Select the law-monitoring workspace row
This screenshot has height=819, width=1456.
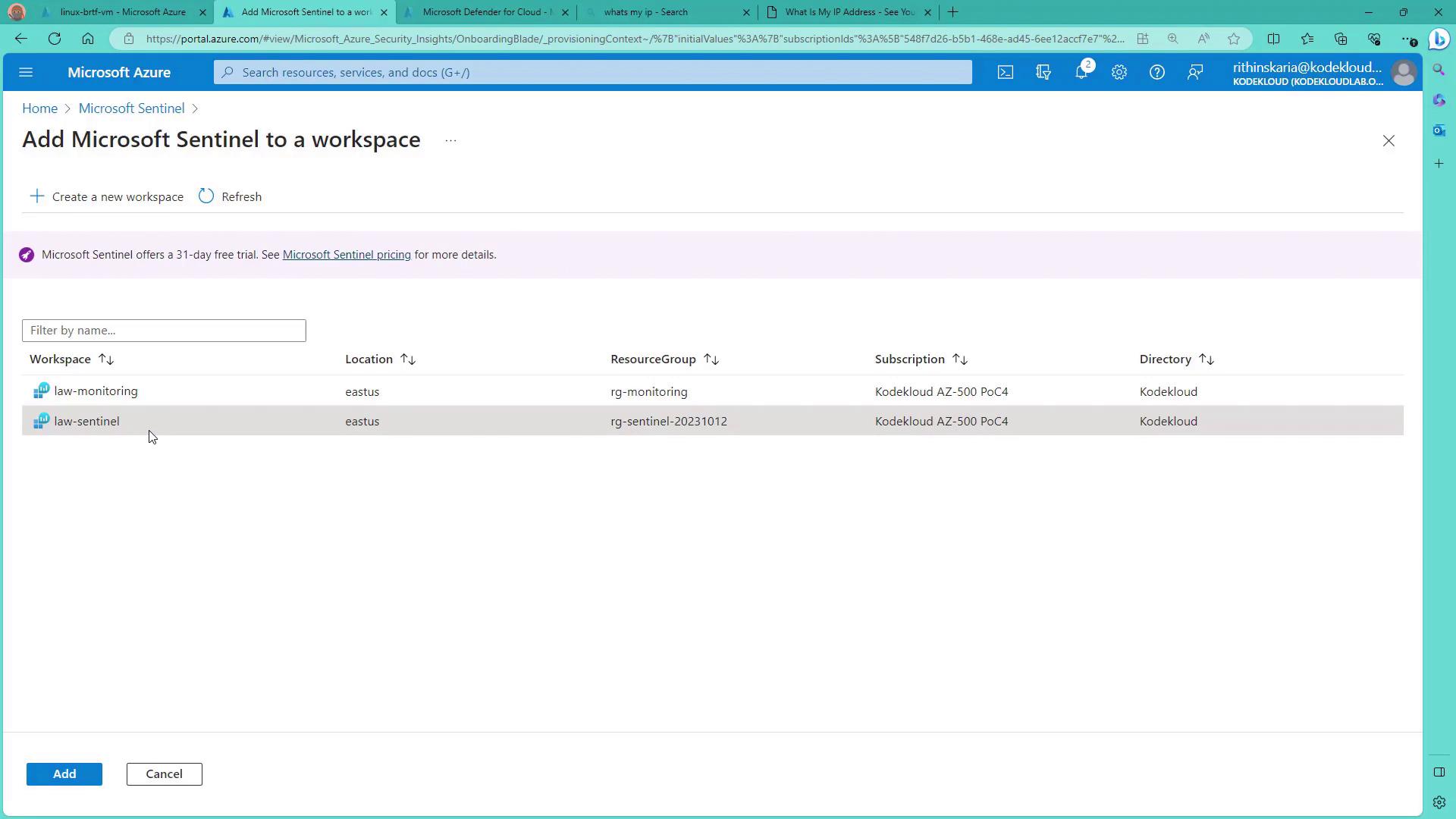96,391
